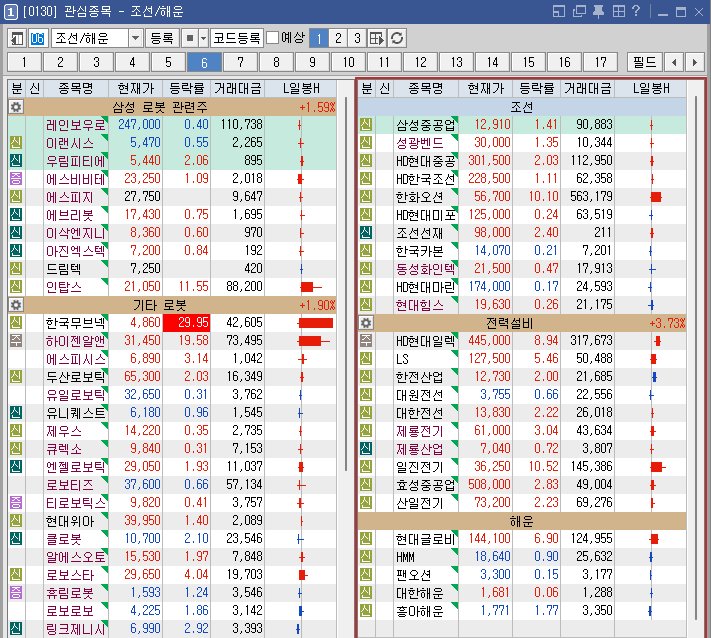Click the 증 badge on the 티로보틱스 row
Viewport: 711px width, 638px height.
pos(16,502)
